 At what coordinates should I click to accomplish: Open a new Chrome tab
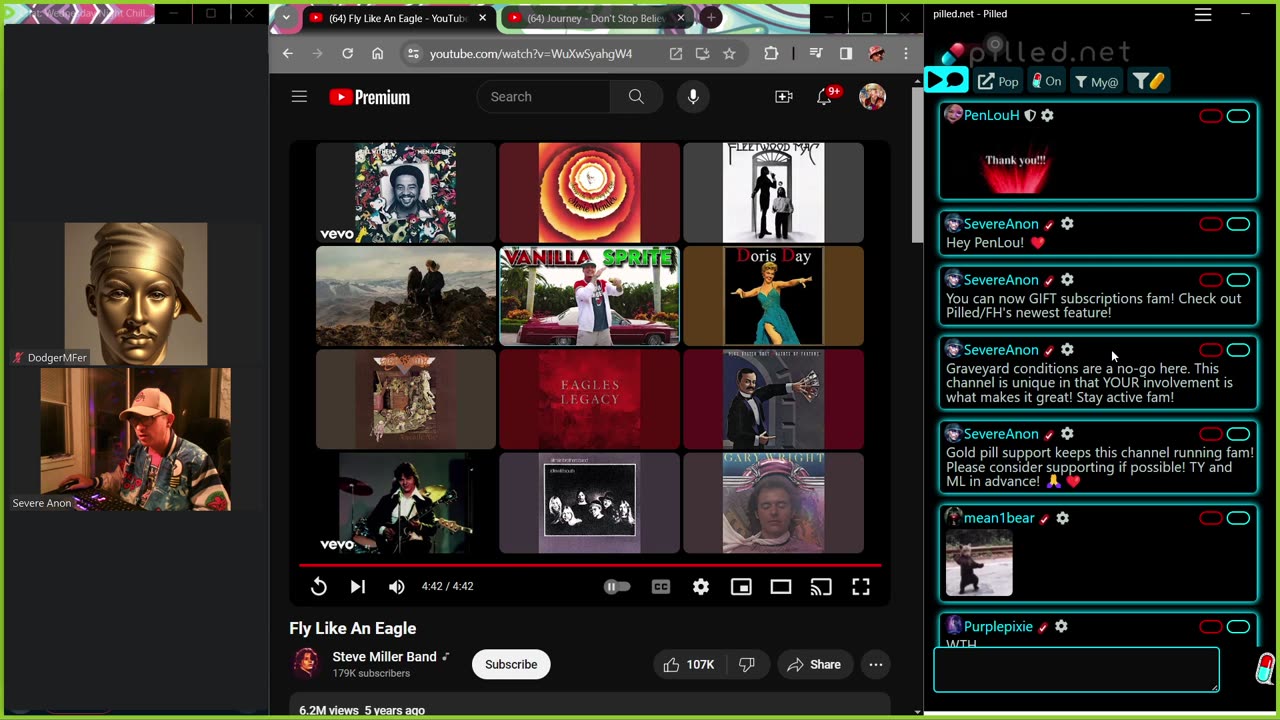[x=711, y=18]
